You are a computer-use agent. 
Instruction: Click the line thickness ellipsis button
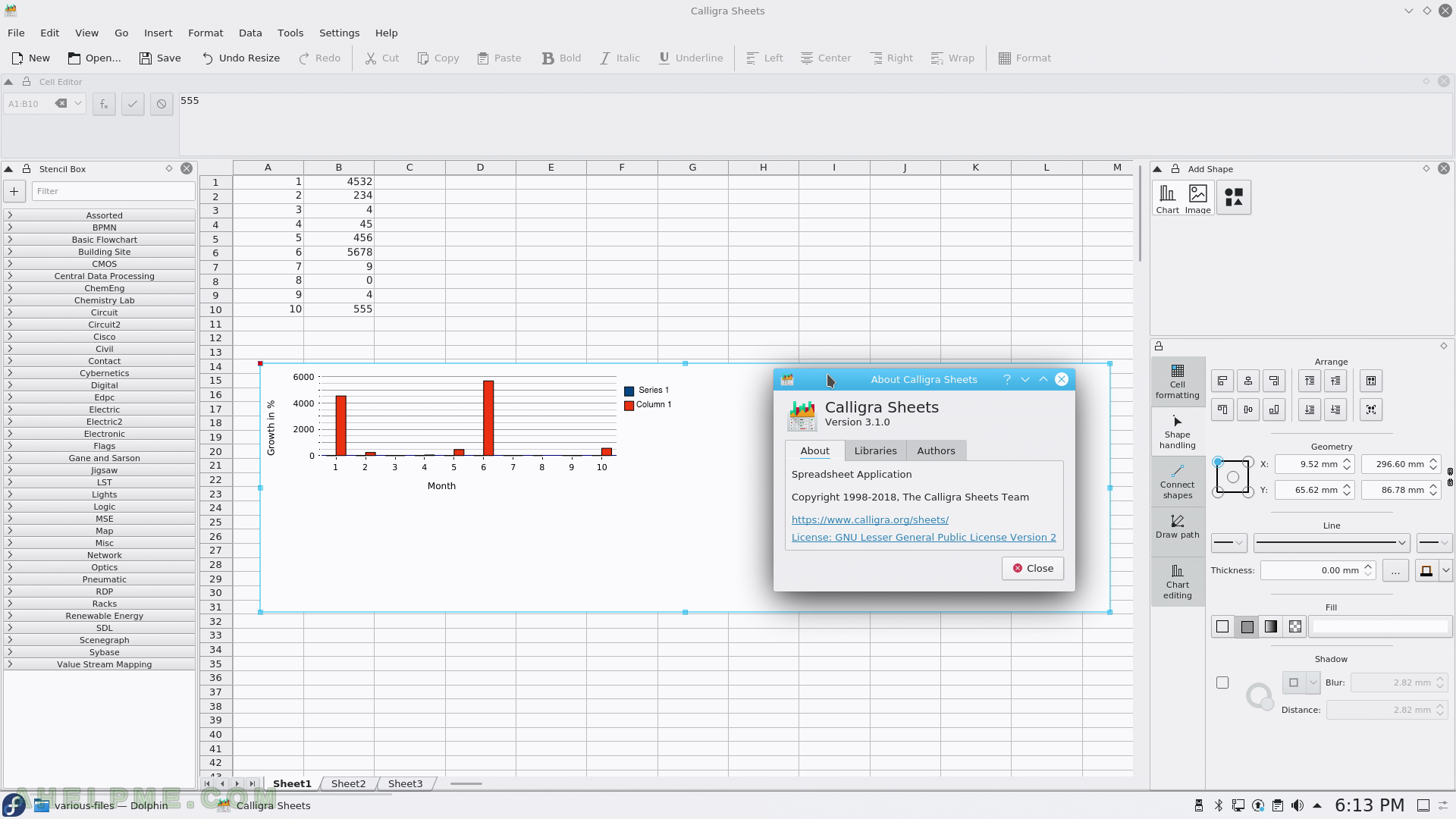tap(1395, 570)
